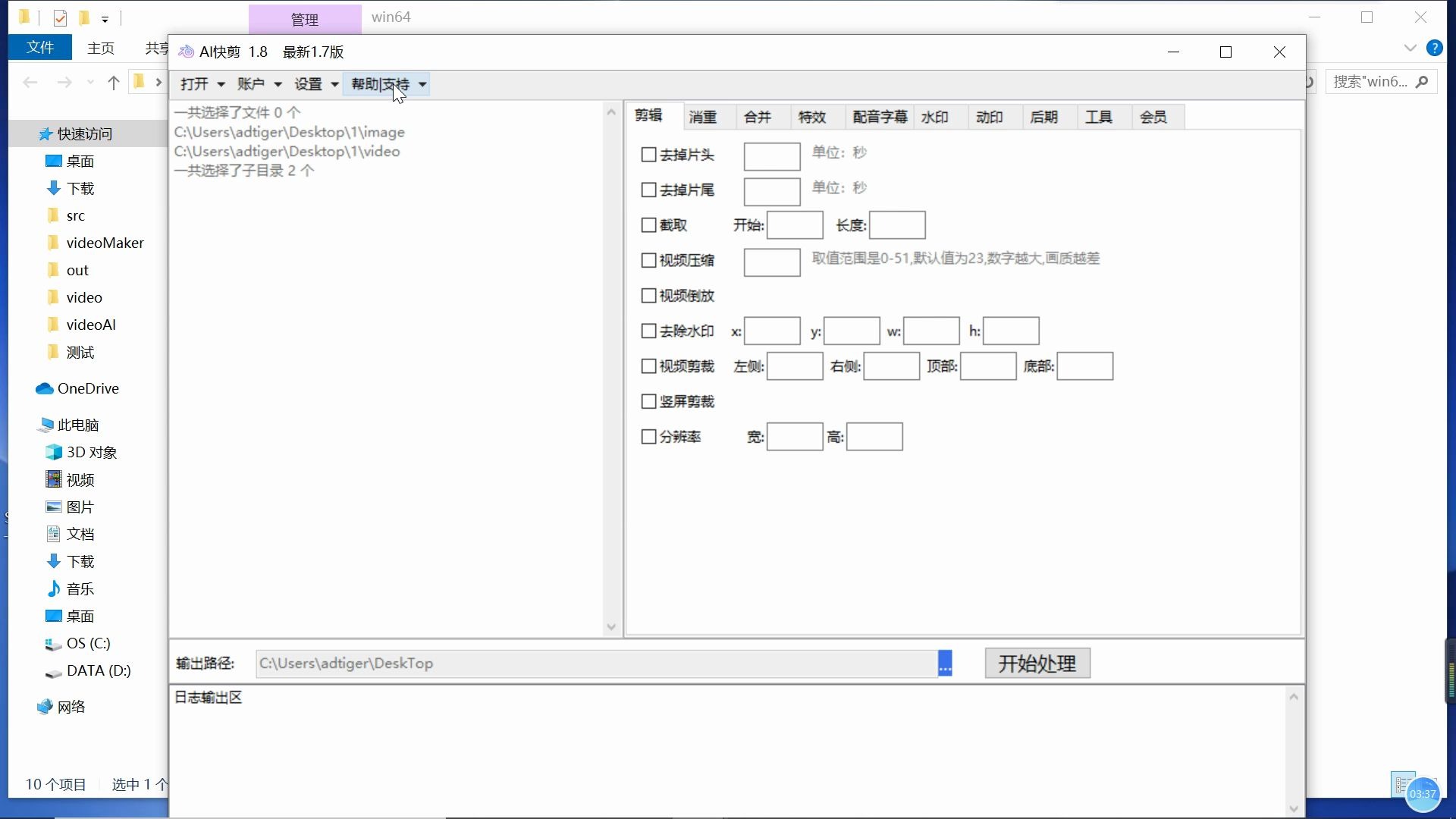Click the Quick Access star icon
Image resolution: width=1456 pixels, height=819 pixels.
click(45, 134)
